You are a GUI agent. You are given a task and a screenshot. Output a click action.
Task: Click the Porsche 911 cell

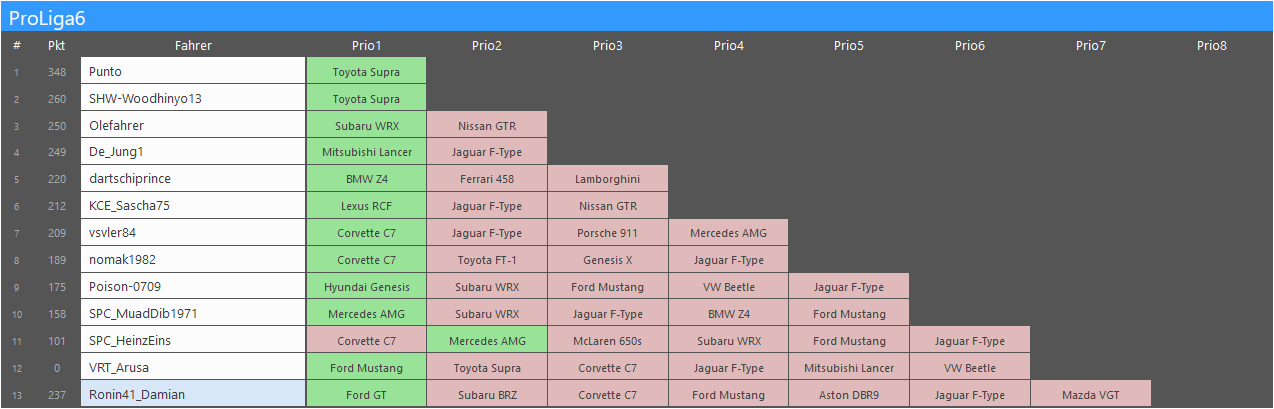pos(608,233)
